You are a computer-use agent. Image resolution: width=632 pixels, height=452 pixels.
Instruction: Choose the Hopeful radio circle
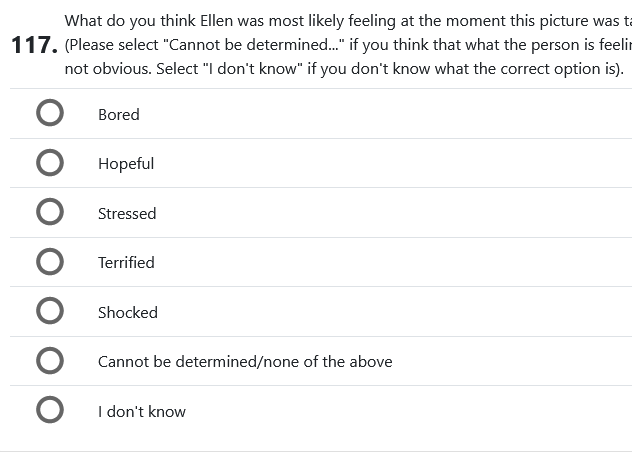click(x=50, y=163)
